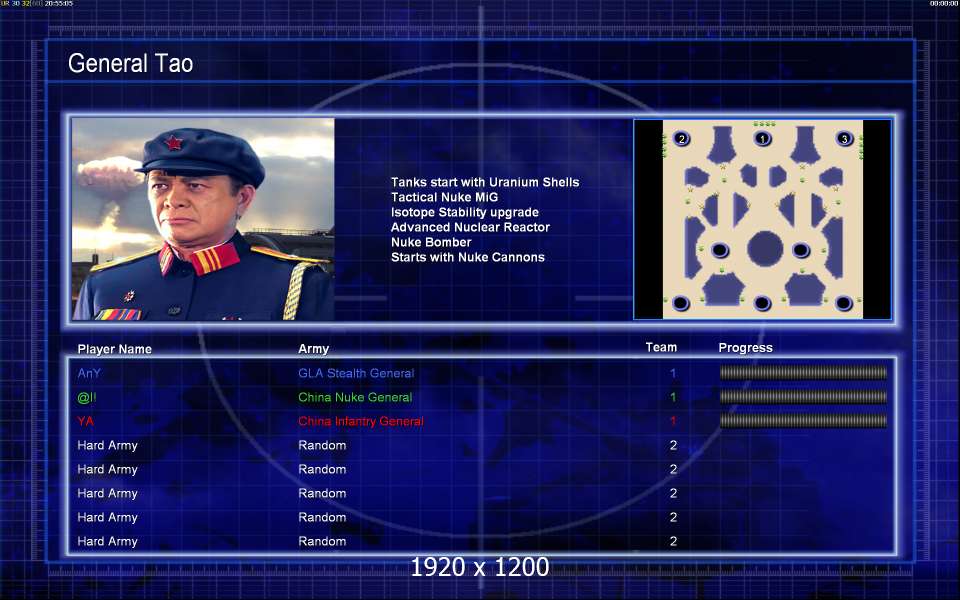The height and width of the screenshot is (600, 960).
Task: Click start position marker 3 on map
Action: [x=844, y=139]
